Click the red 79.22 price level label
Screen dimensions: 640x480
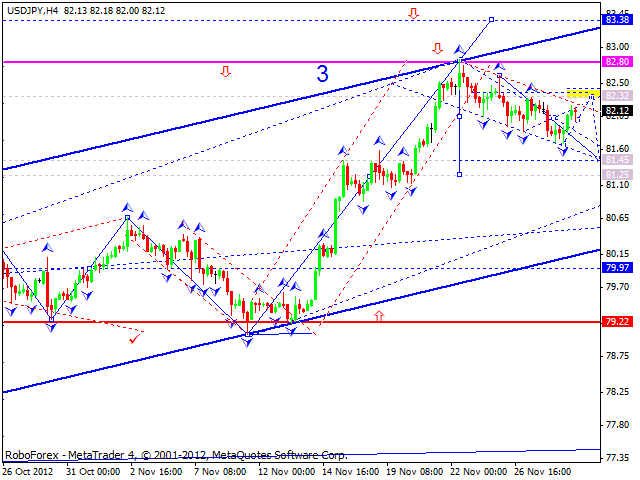coord(617,322)
